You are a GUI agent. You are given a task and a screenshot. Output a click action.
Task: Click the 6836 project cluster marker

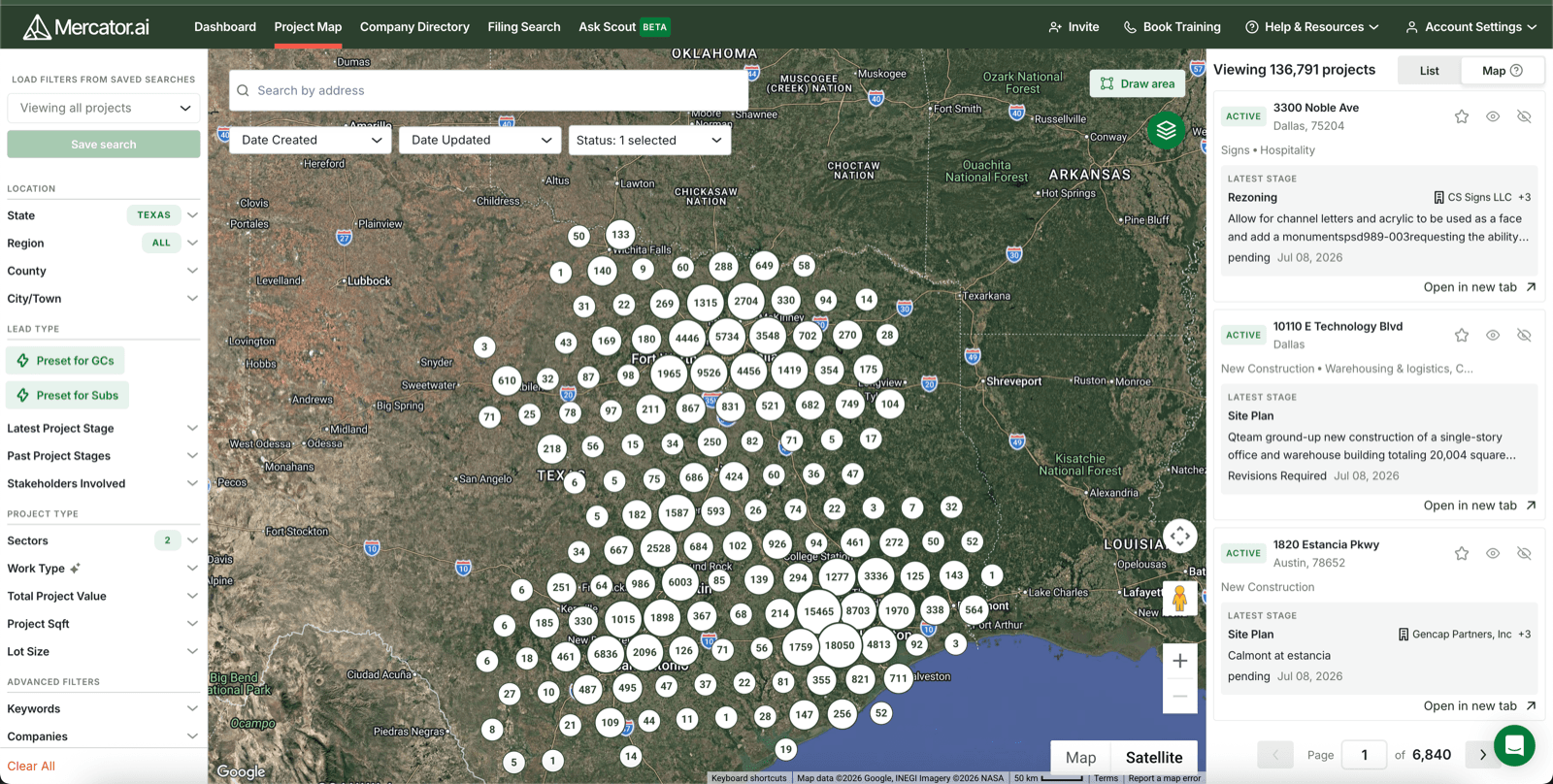(x=606, y=654)
